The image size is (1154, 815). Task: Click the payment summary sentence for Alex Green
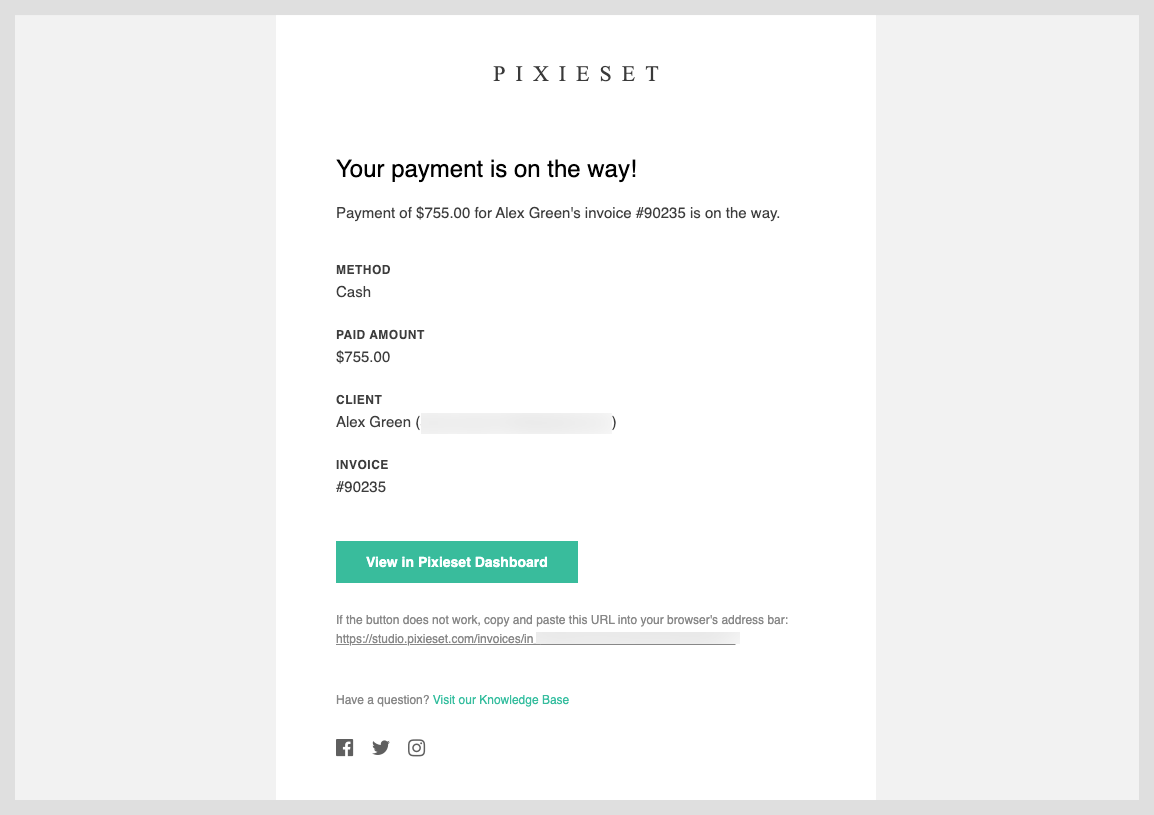(558, 213)
